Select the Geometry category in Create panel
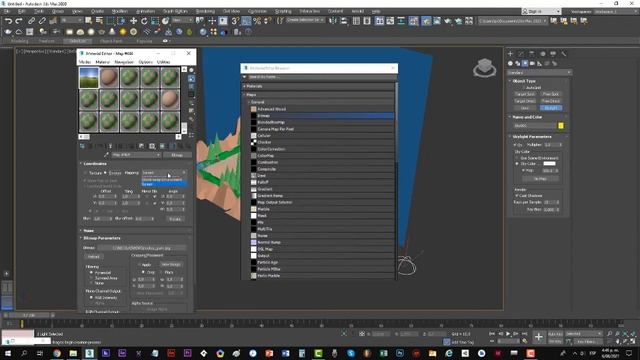 pyautogui.click(x=510, y=64)
